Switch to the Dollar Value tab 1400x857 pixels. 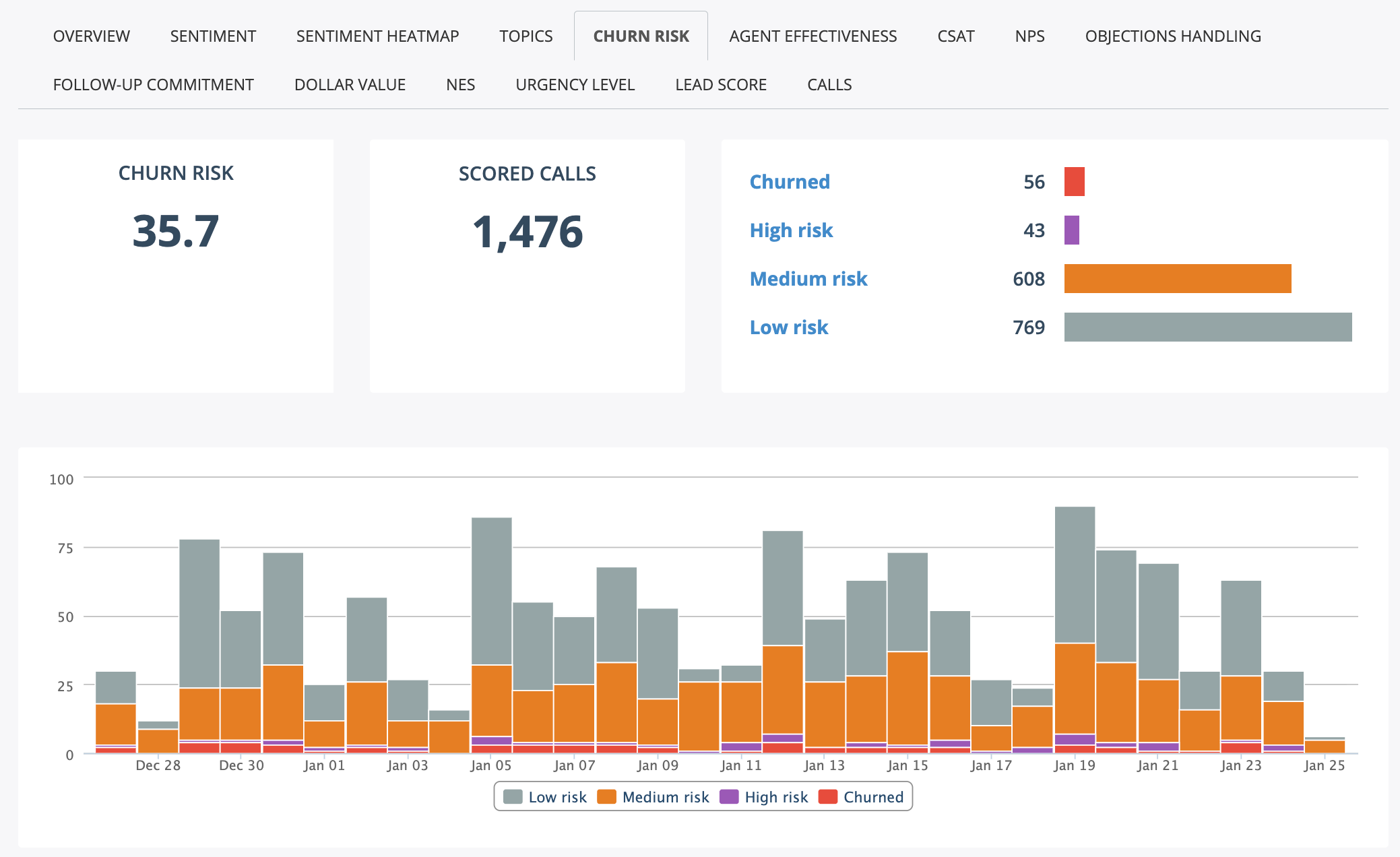pos(350,85)
